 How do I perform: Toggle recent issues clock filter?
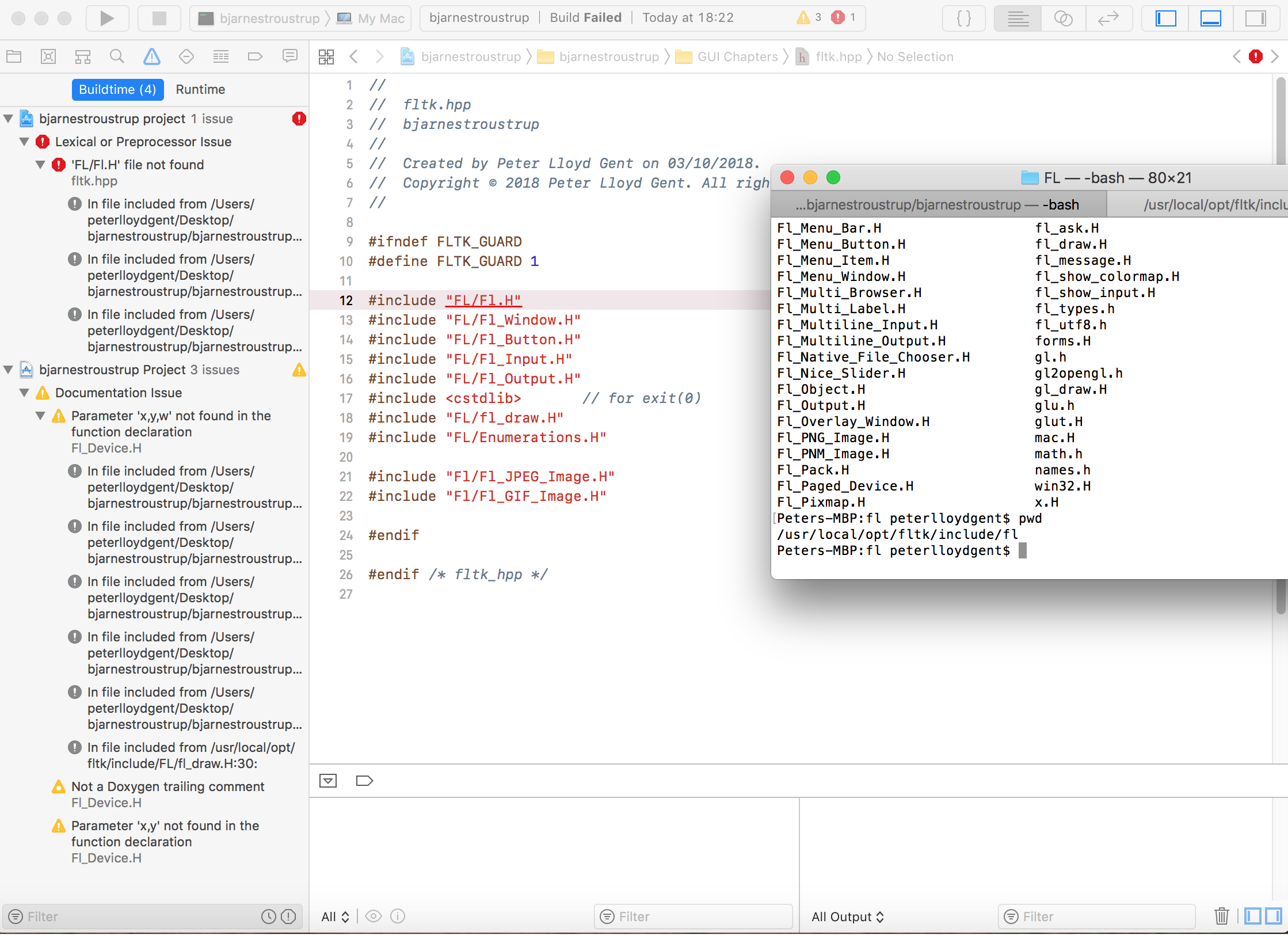(x=269, y=916)
